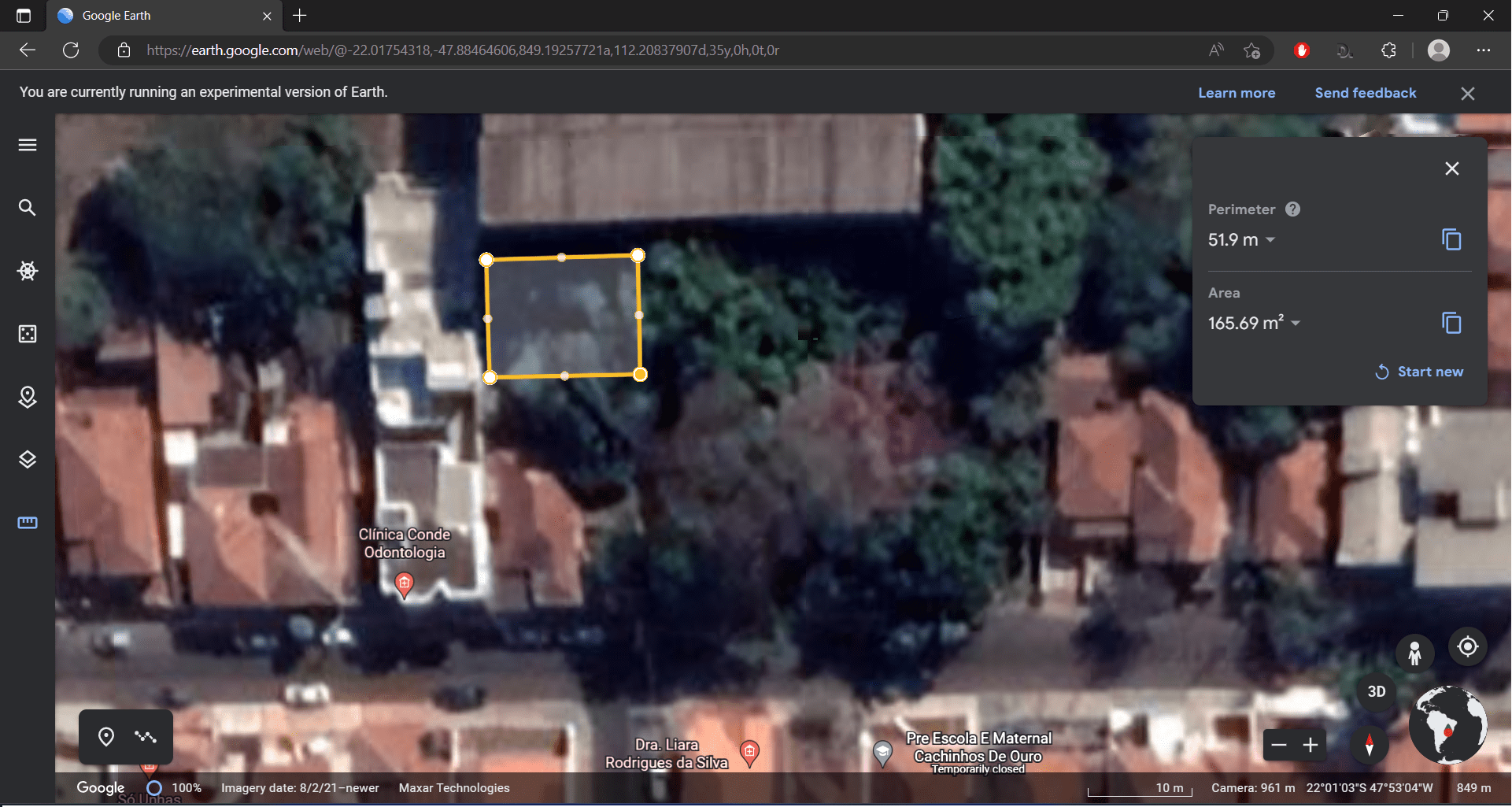Select Dra. Liara Rodrigues da Silva marker
This screenshot has height=807, width=1512.
[750, 752]
